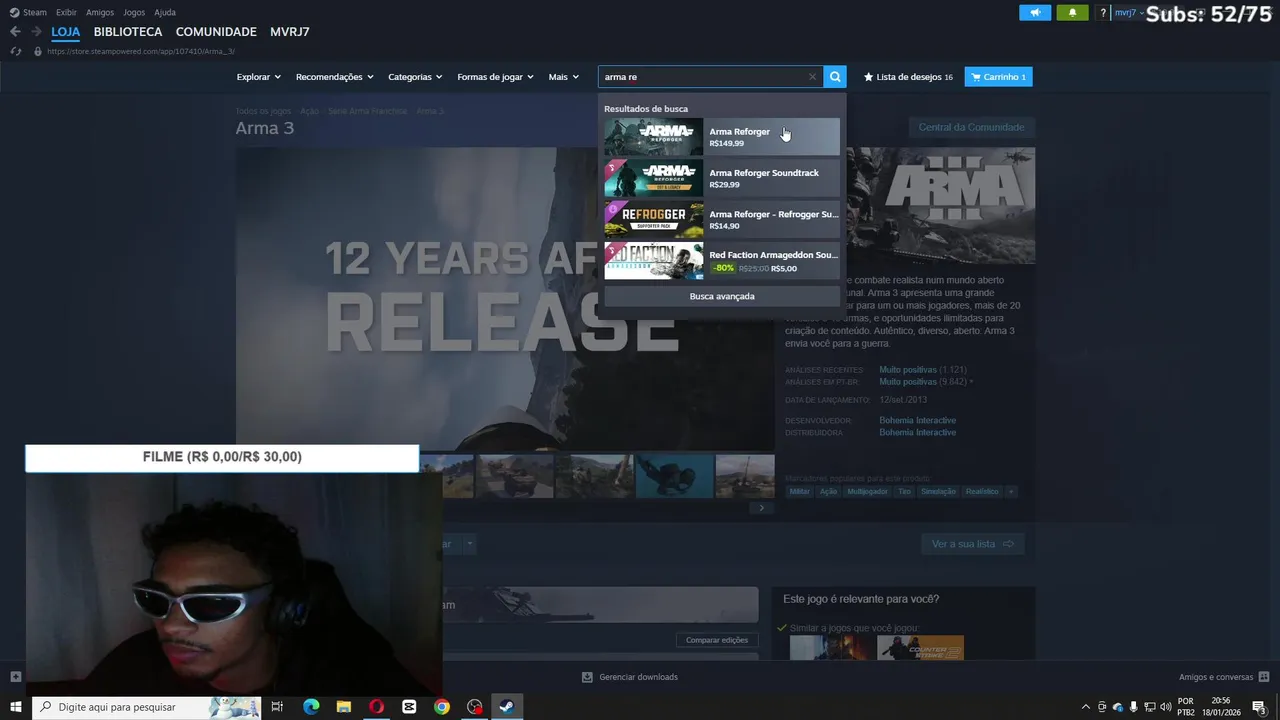Click the Bohemia Interactive developer link
1280x720 pixels.
[x=917, y=420]
